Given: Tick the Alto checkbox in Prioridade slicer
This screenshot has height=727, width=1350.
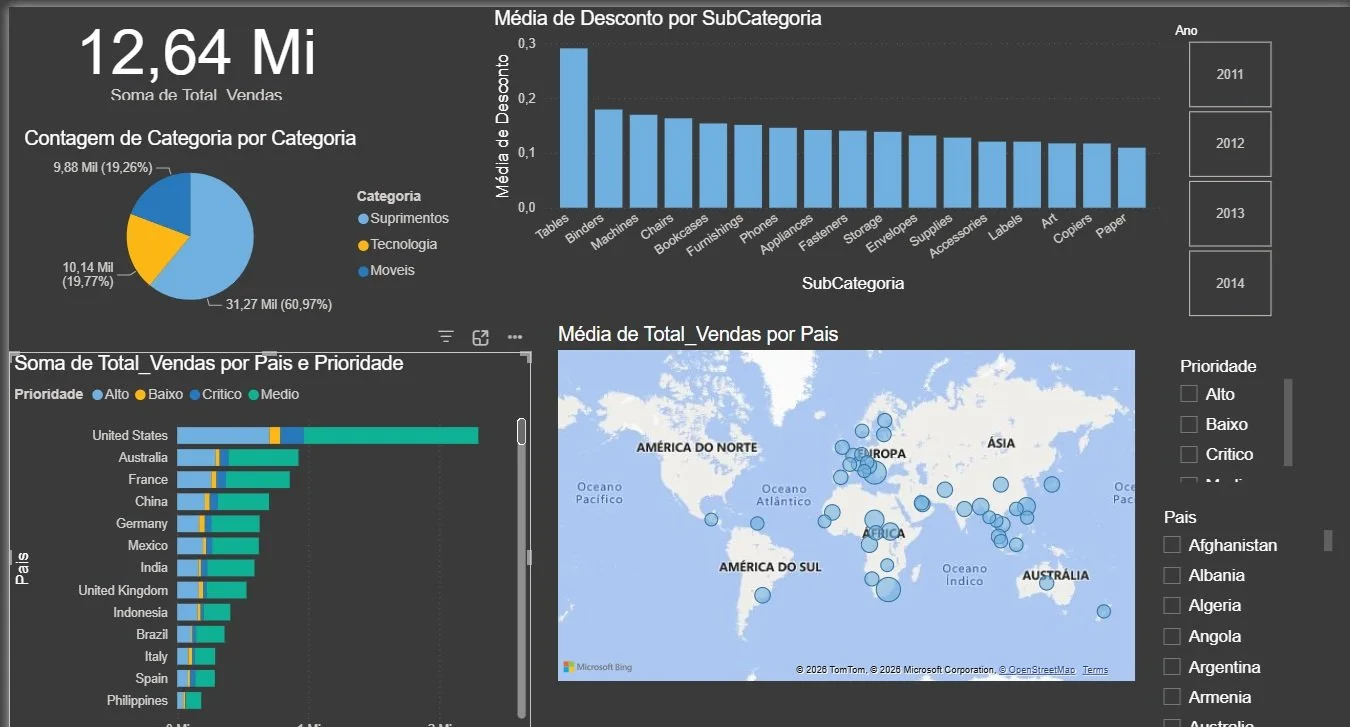Looking at the screenshot, I should [x=1189, y=394].
